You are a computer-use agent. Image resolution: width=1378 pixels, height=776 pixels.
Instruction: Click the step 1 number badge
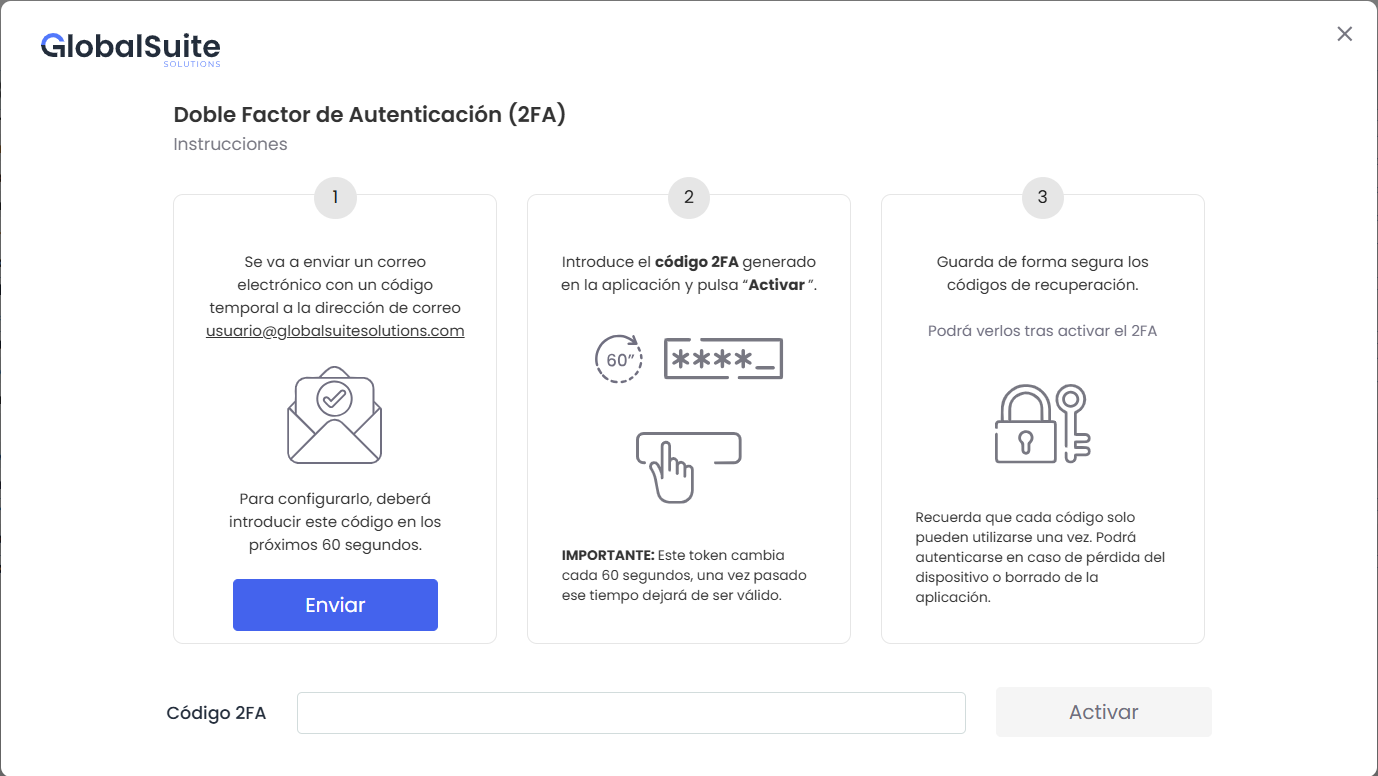click(x=335, y=197)
